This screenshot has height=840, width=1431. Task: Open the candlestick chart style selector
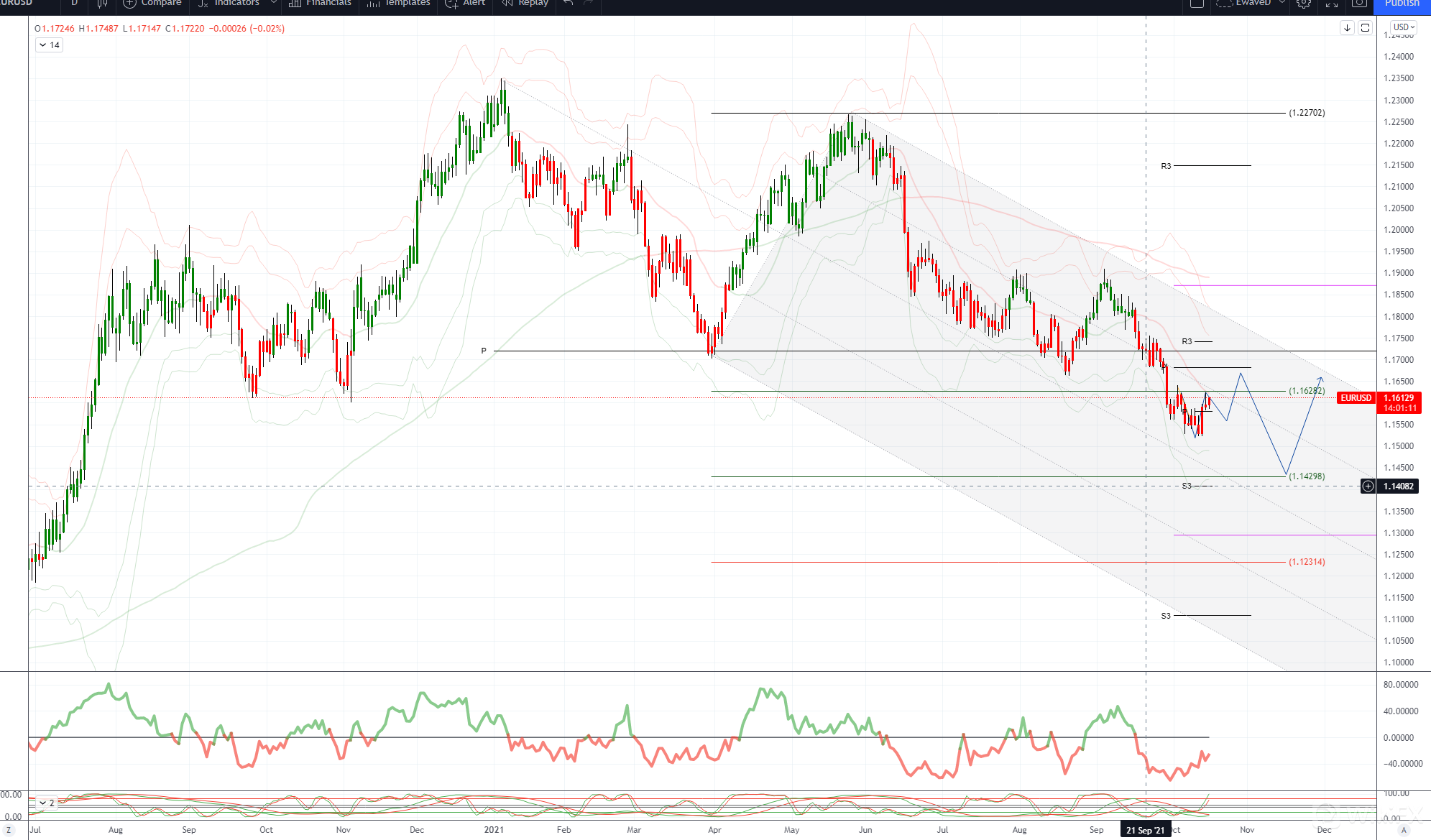[x=102, y=4]
